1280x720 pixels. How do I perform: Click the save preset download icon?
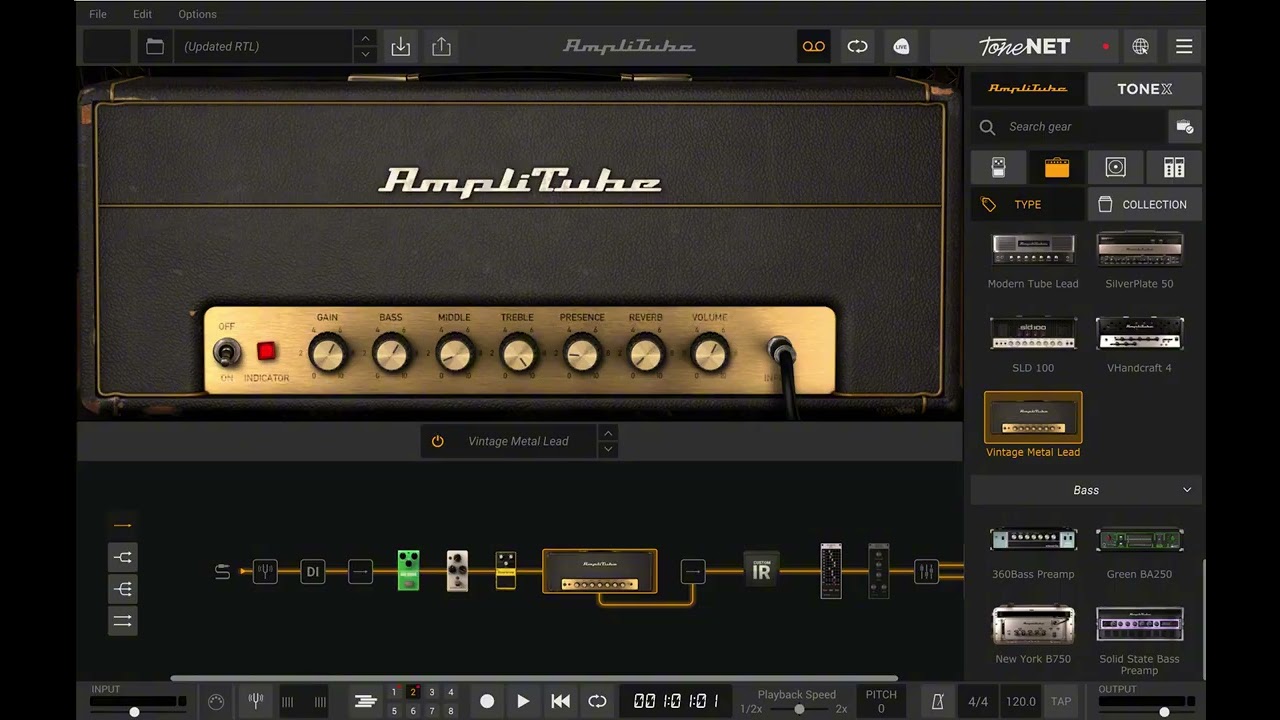click(x=400, y=46)
